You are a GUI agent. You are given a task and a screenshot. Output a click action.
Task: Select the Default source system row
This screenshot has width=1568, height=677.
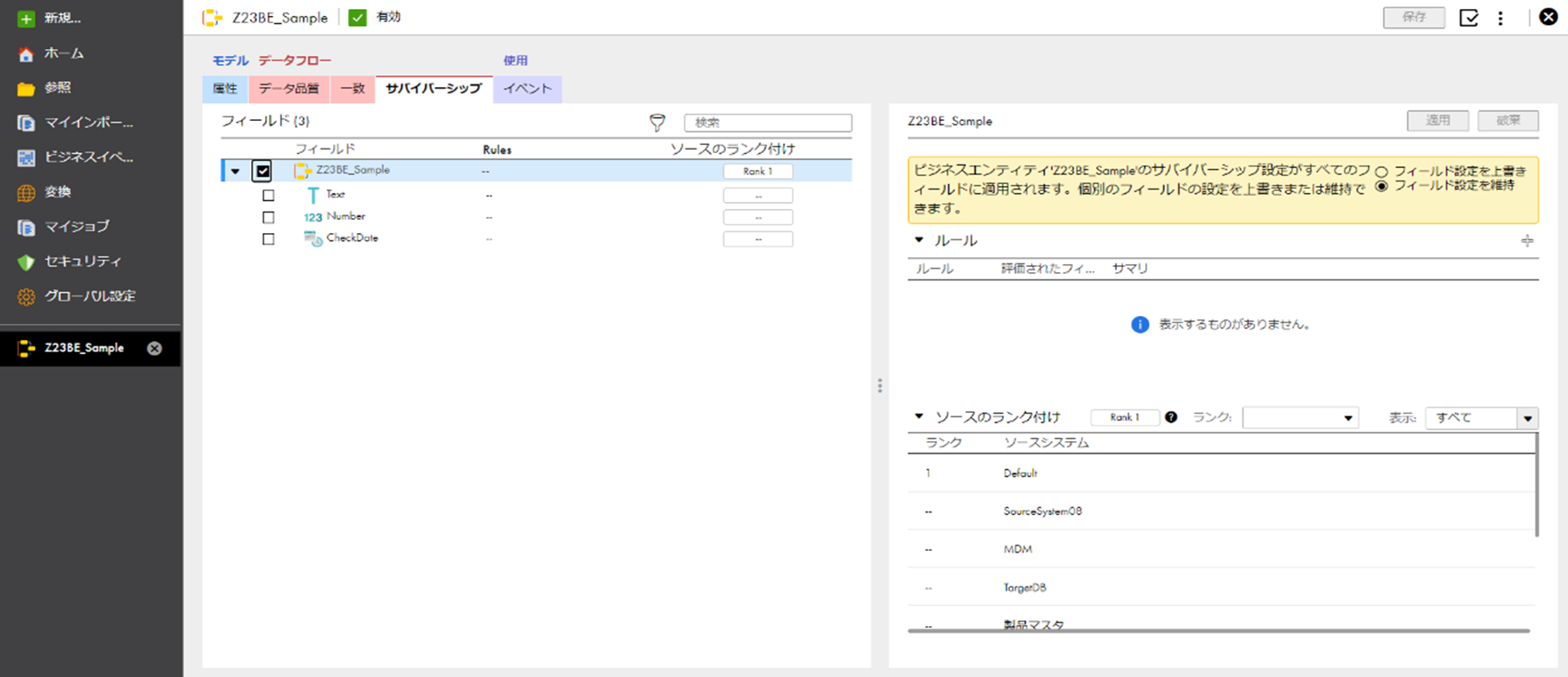tap(1221, 473)
